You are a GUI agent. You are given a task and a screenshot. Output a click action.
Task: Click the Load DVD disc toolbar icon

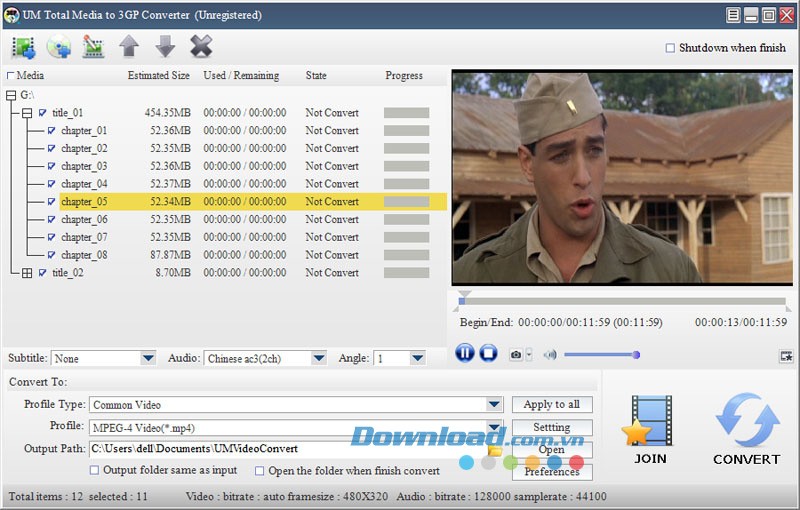(59, 47)
